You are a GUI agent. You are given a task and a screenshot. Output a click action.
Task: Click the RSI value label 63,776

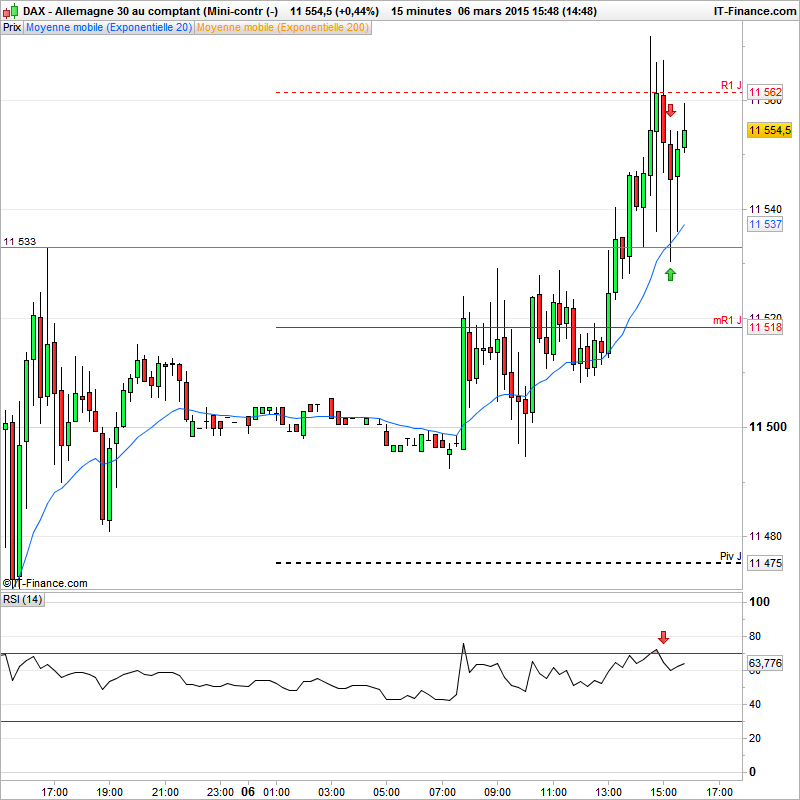(765, 663)
